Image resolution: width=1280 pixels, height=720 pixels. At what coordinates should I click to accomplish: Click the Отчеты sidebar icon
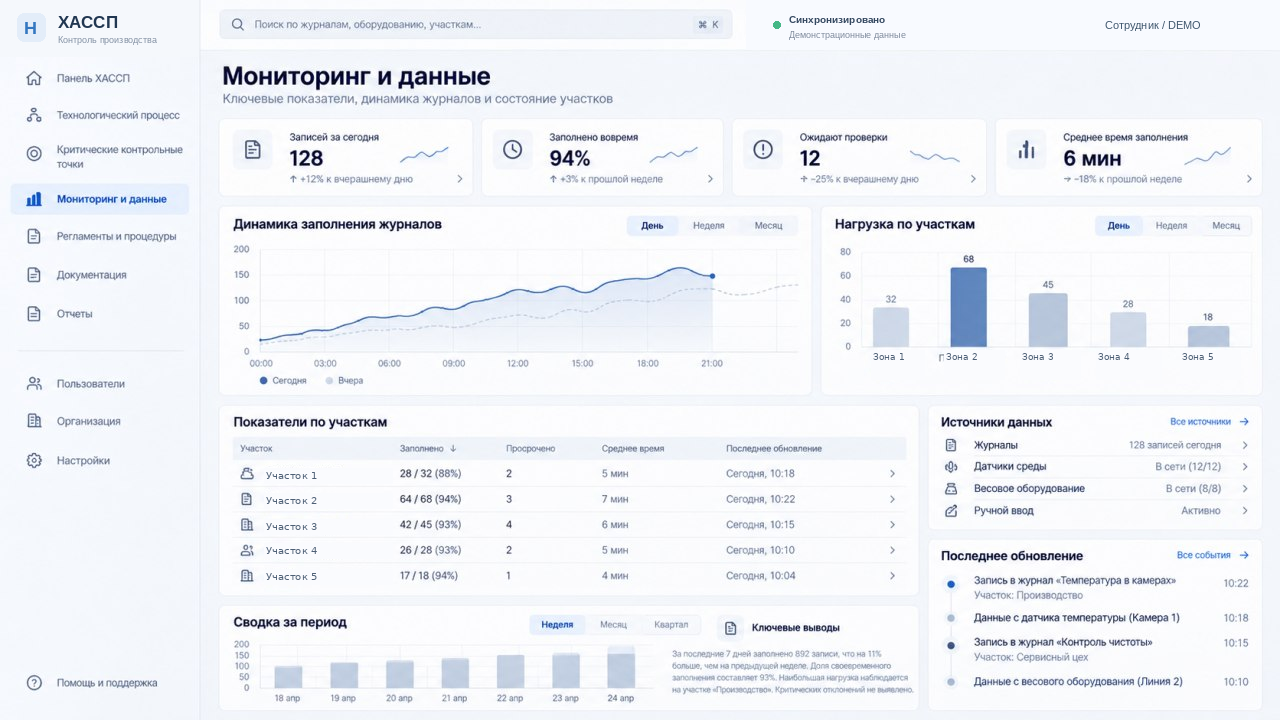pyautogui.click(x=34, y=314)
